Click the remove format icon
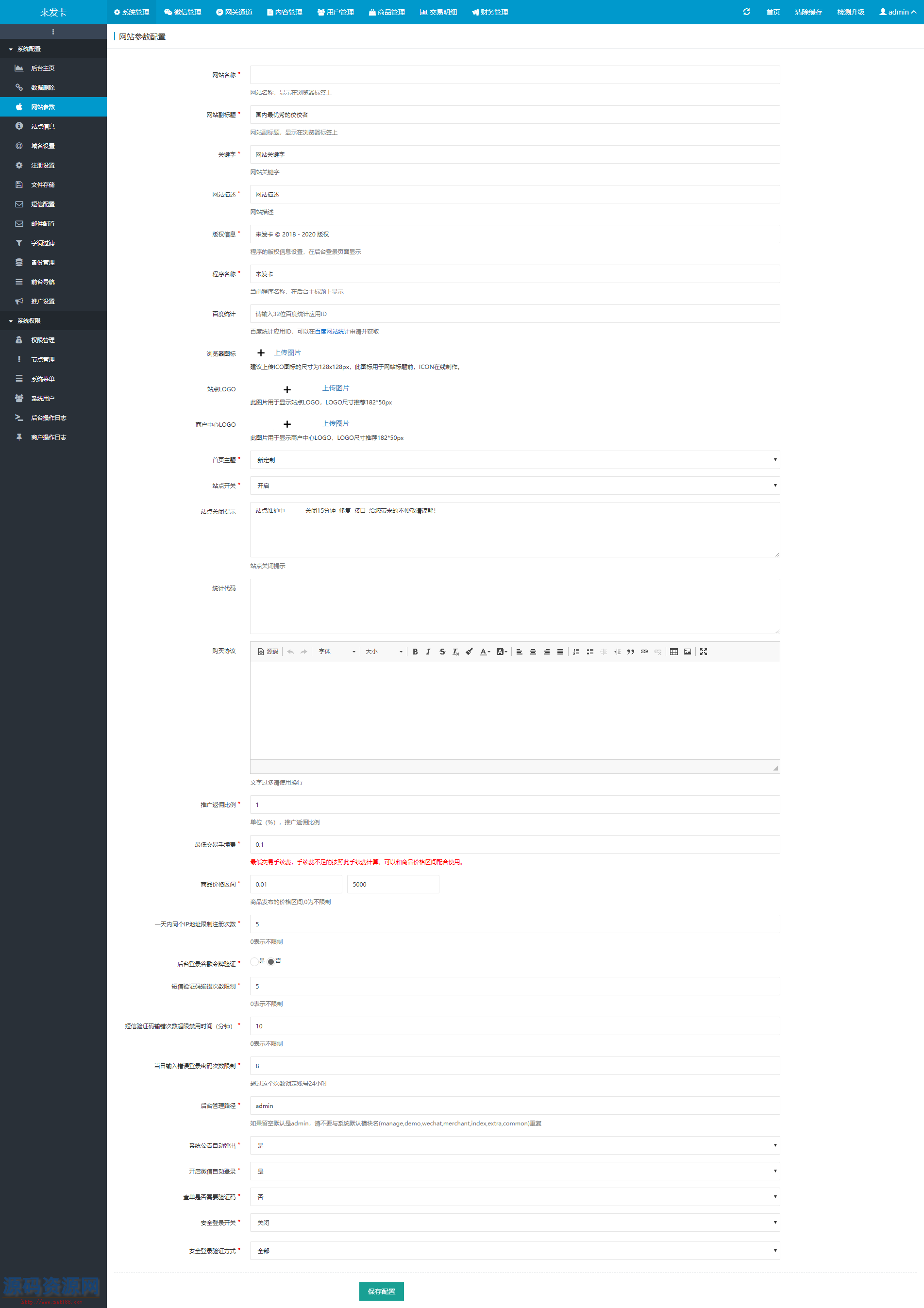 (x=456, y=652)
